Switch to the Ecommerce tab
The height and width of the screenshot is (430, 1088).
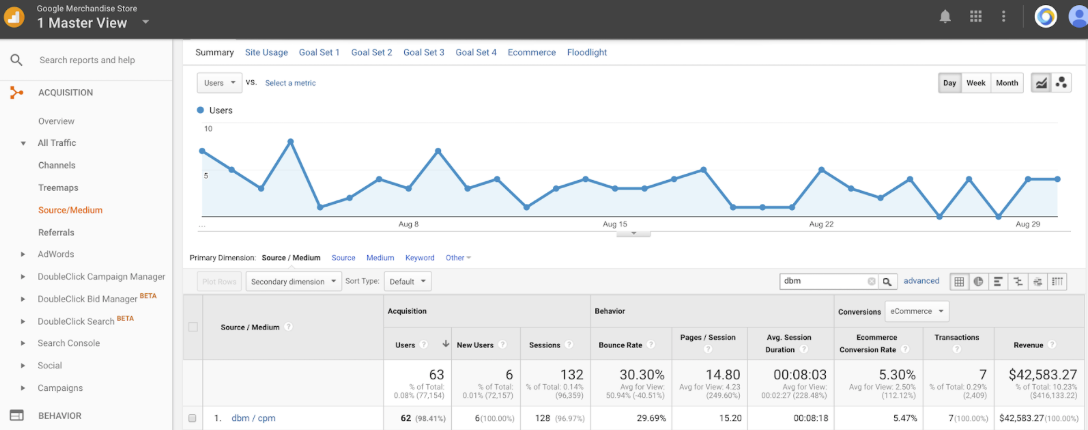click(531, 52)
